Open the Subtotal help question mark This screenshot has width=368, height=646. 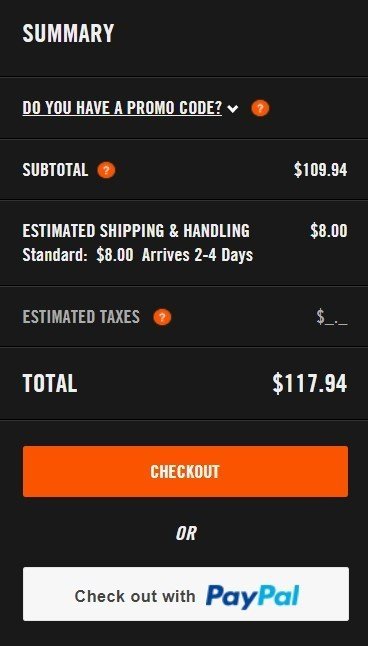(106, 170)
